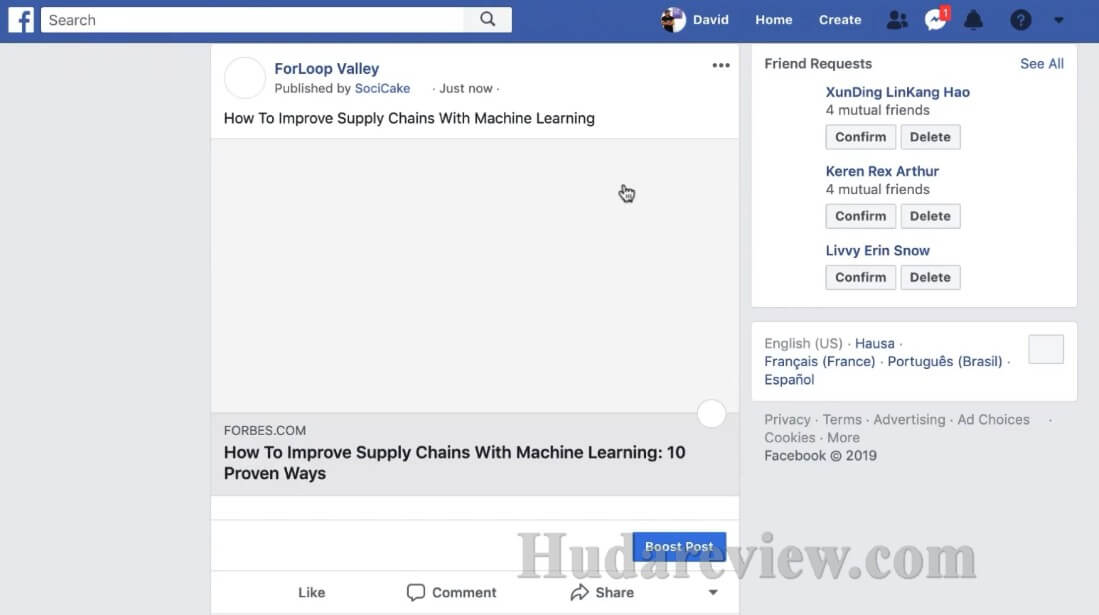Open the Forbes article link preview title
The height and width of the screenshot is (615, 1099).
(455, 463)
